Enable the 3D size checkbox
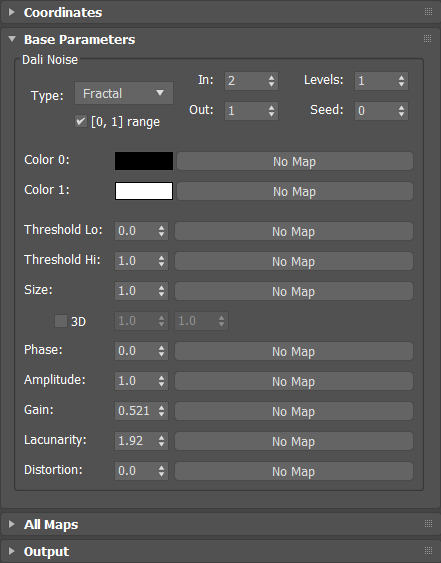 tap(61, 321)
